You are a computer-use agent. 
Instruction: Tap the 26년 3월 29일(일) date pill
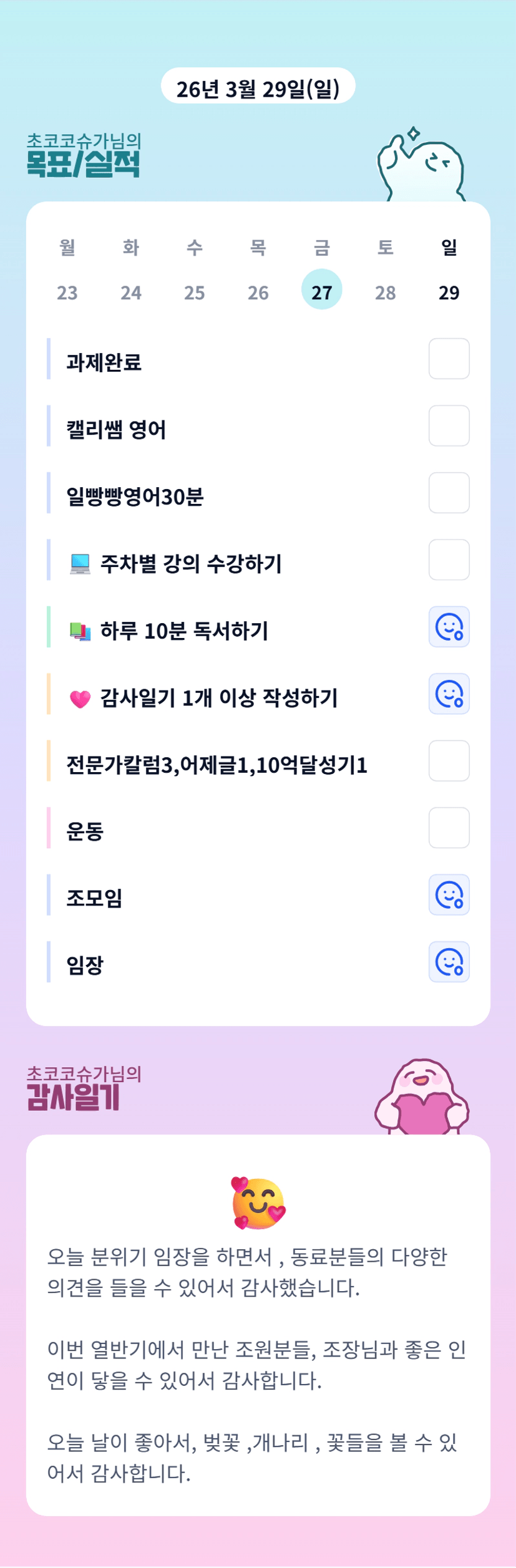coord(258,86)
